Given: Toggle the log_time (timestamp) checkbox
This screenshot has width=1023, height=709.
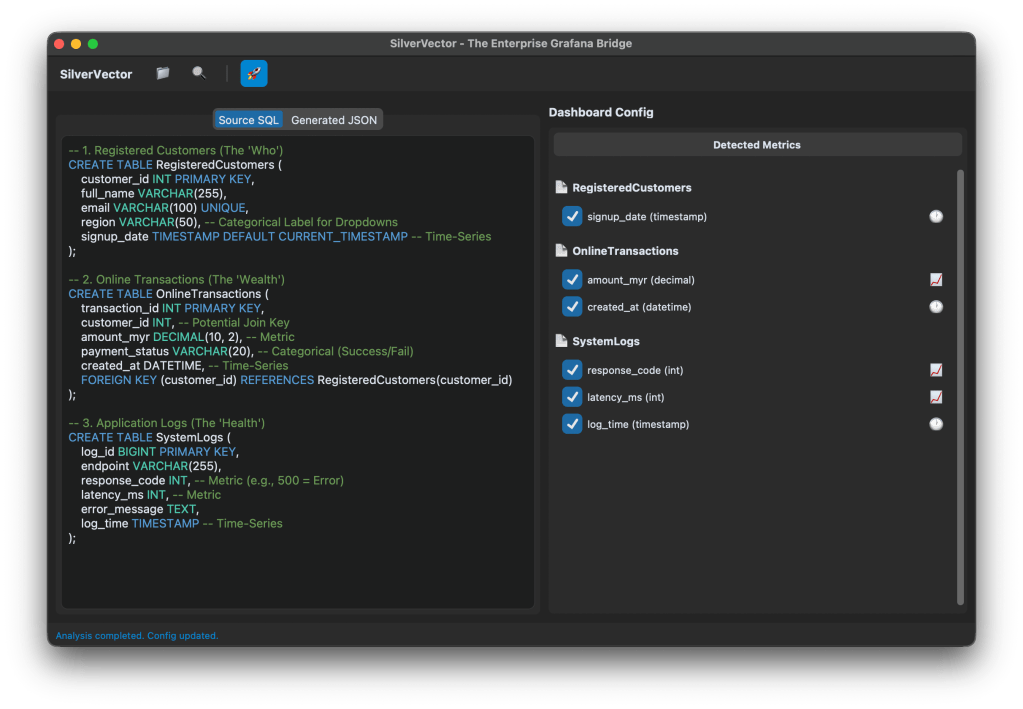Looking at the screenshot, I should click(572, 424).
